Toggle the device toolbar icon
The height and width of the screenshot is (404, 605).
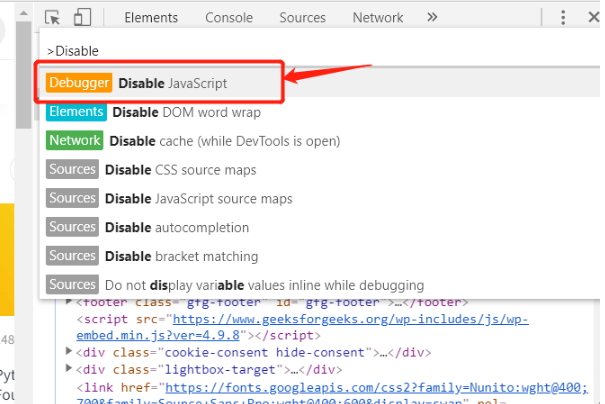(x=82, y=17)
